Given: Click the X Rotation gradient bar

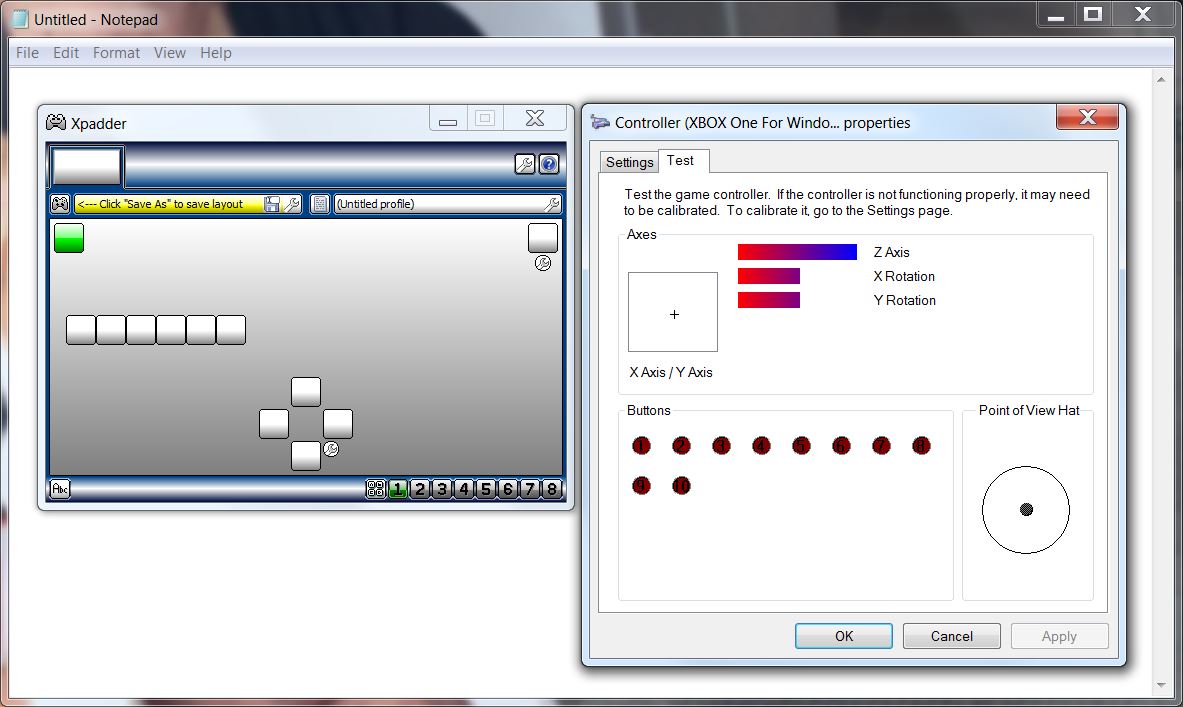Looking at the screenshot, I should pyautogui.click(x=769, y=276).
